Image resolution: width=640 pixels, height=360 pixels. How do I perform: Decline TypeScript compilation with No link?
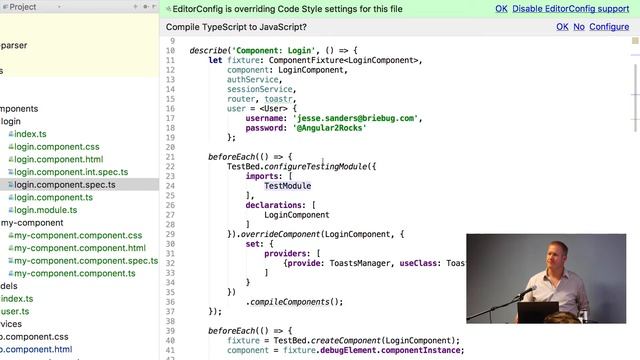coord(579,27)
